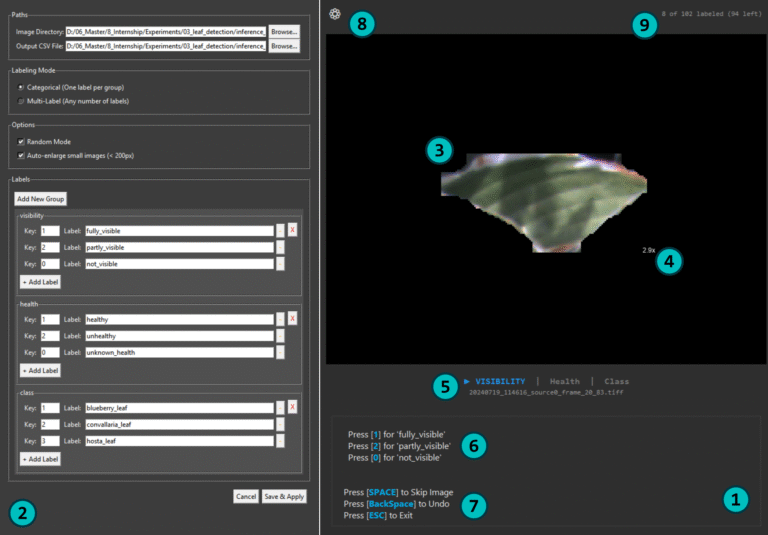
Task: Click Save & Apply button
Action: point(284,496)
